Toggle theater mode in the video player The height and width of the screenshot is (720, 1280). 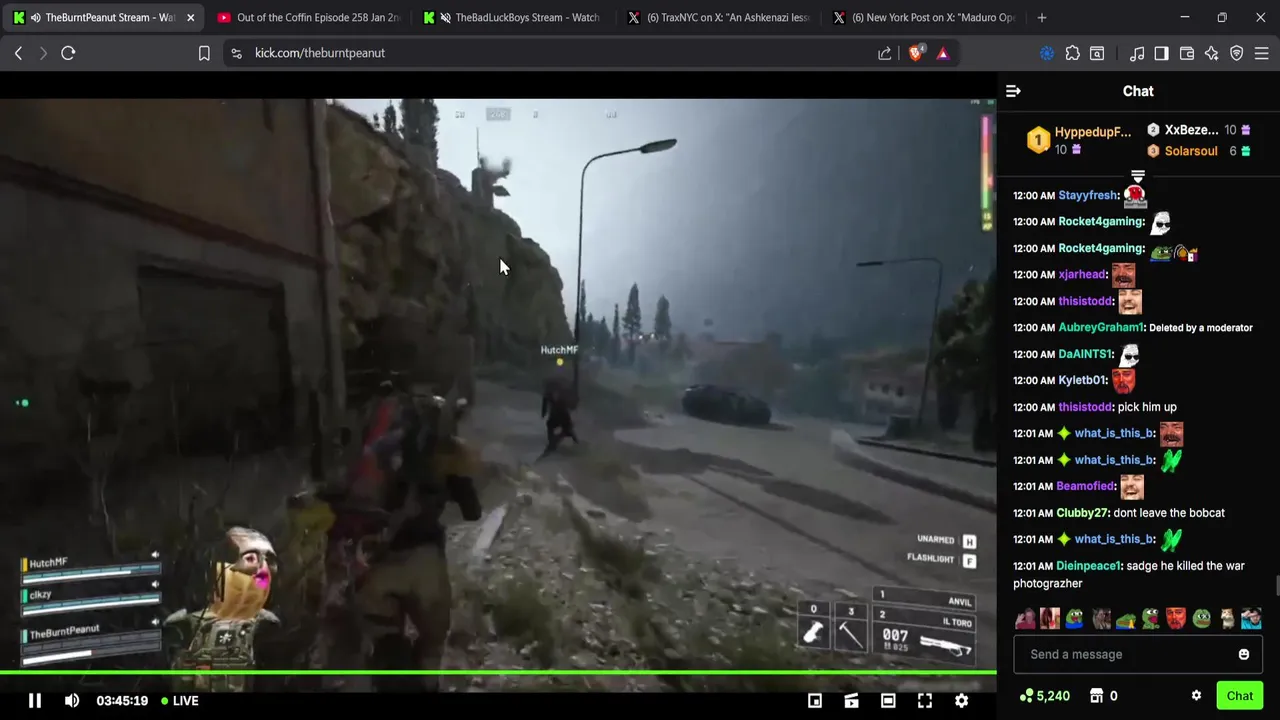[x=888, y=701]
